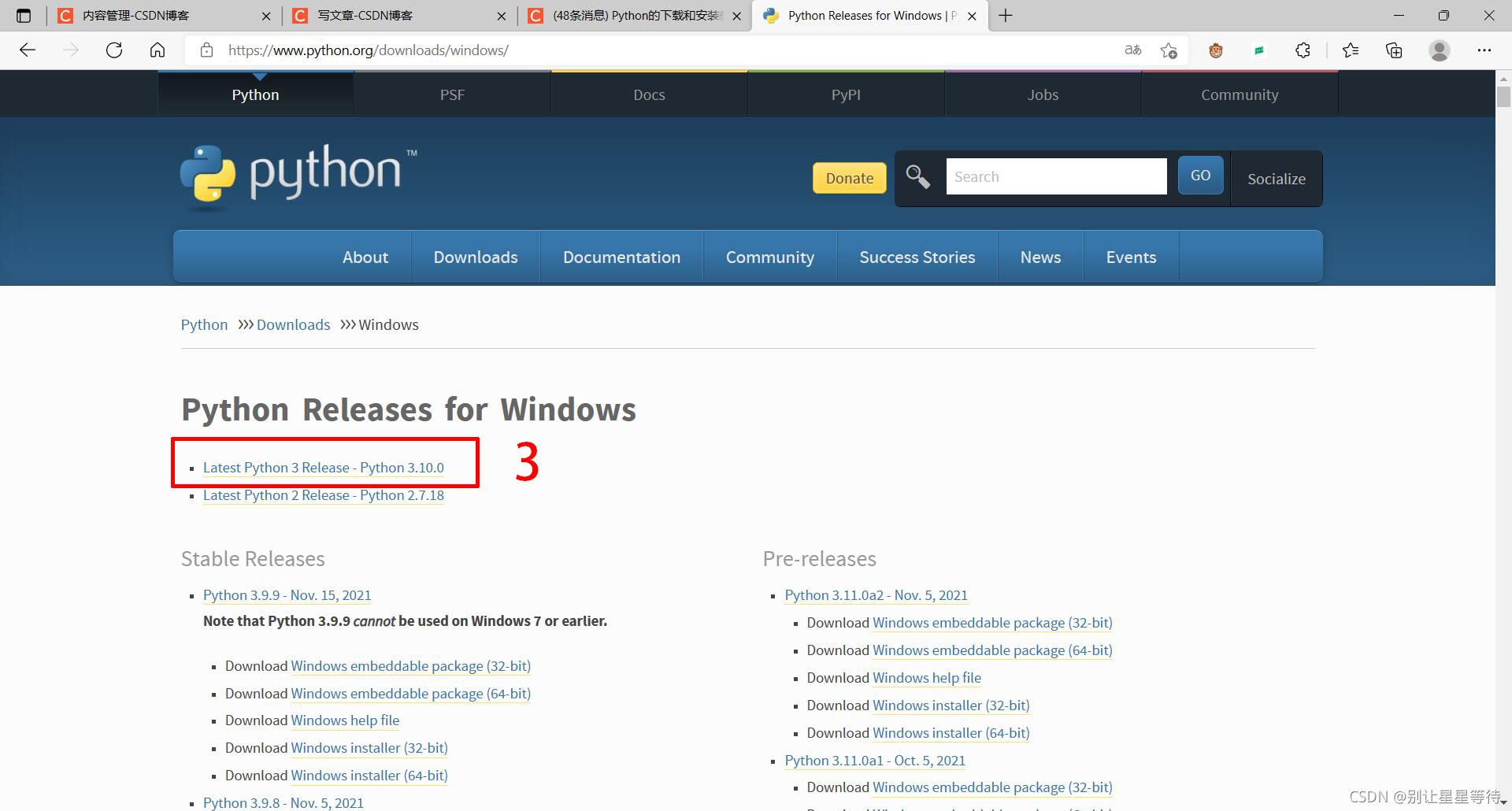
Task: Open the Jobs top navigation tab
Action: pyautogui.click(x=1043, y=94)
